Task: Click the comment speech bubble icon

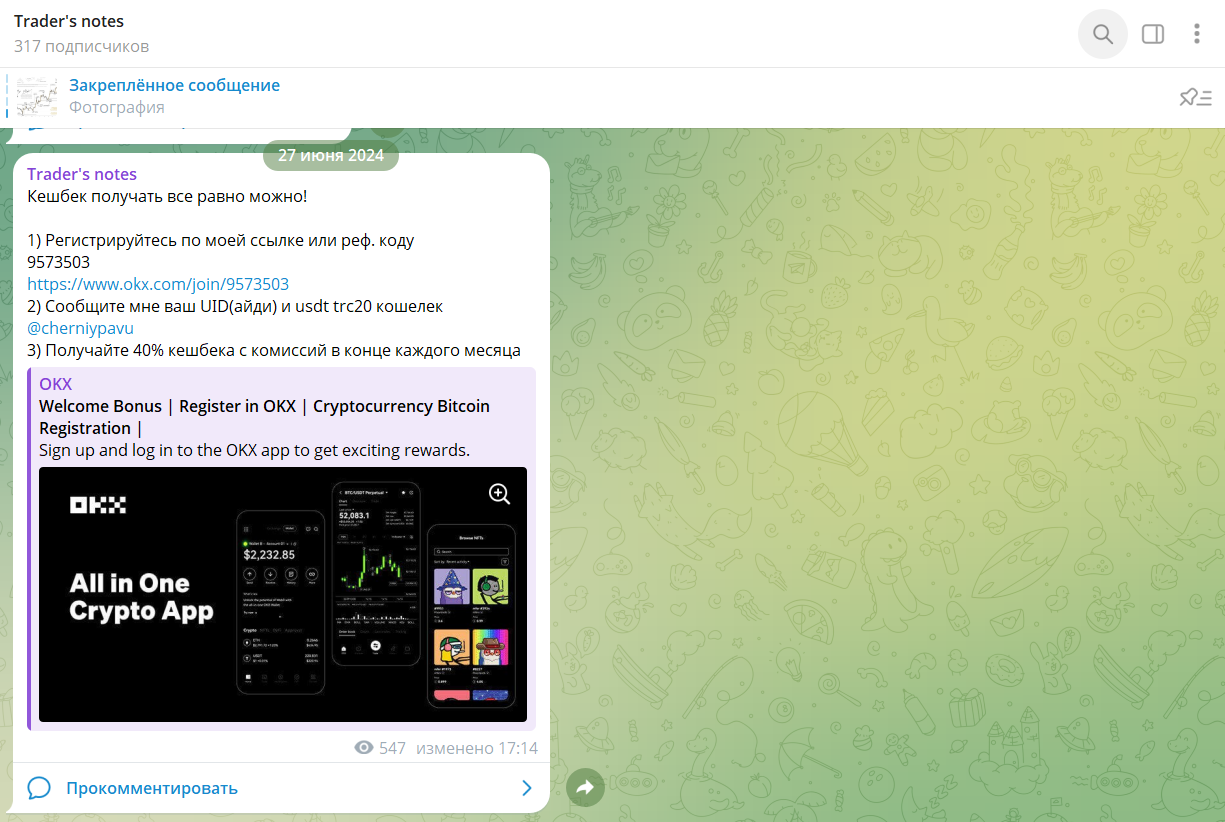Action: click(39, 788)
